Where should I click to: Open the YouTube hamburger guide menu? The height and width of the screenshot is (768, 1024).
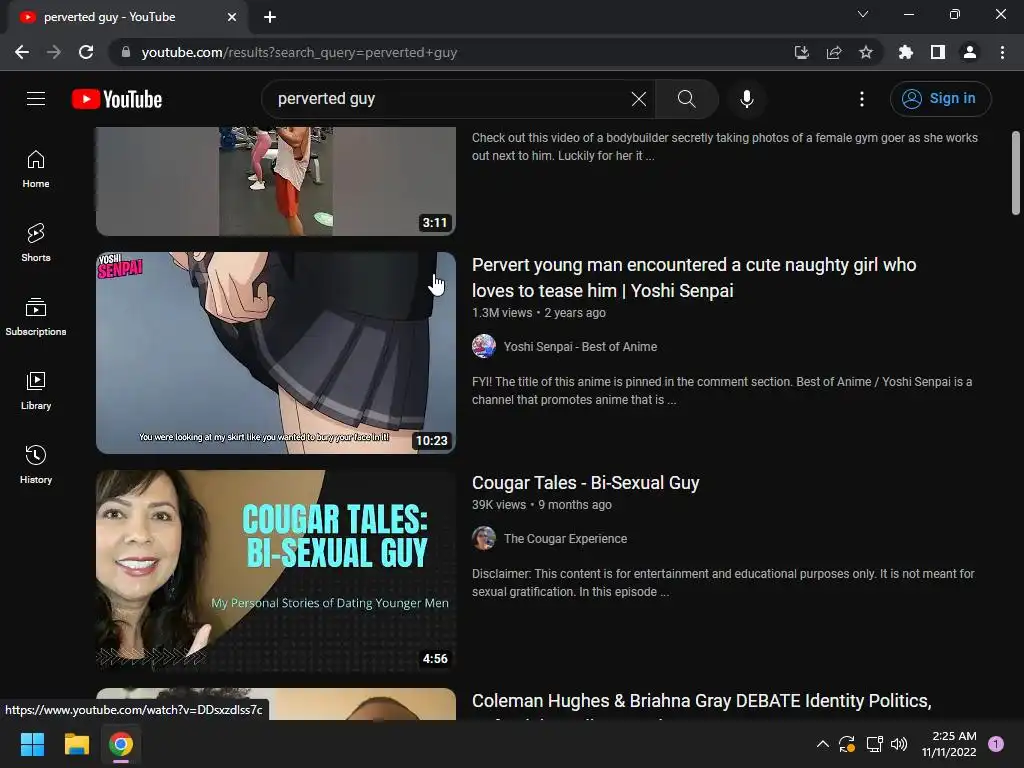[36, 99]
